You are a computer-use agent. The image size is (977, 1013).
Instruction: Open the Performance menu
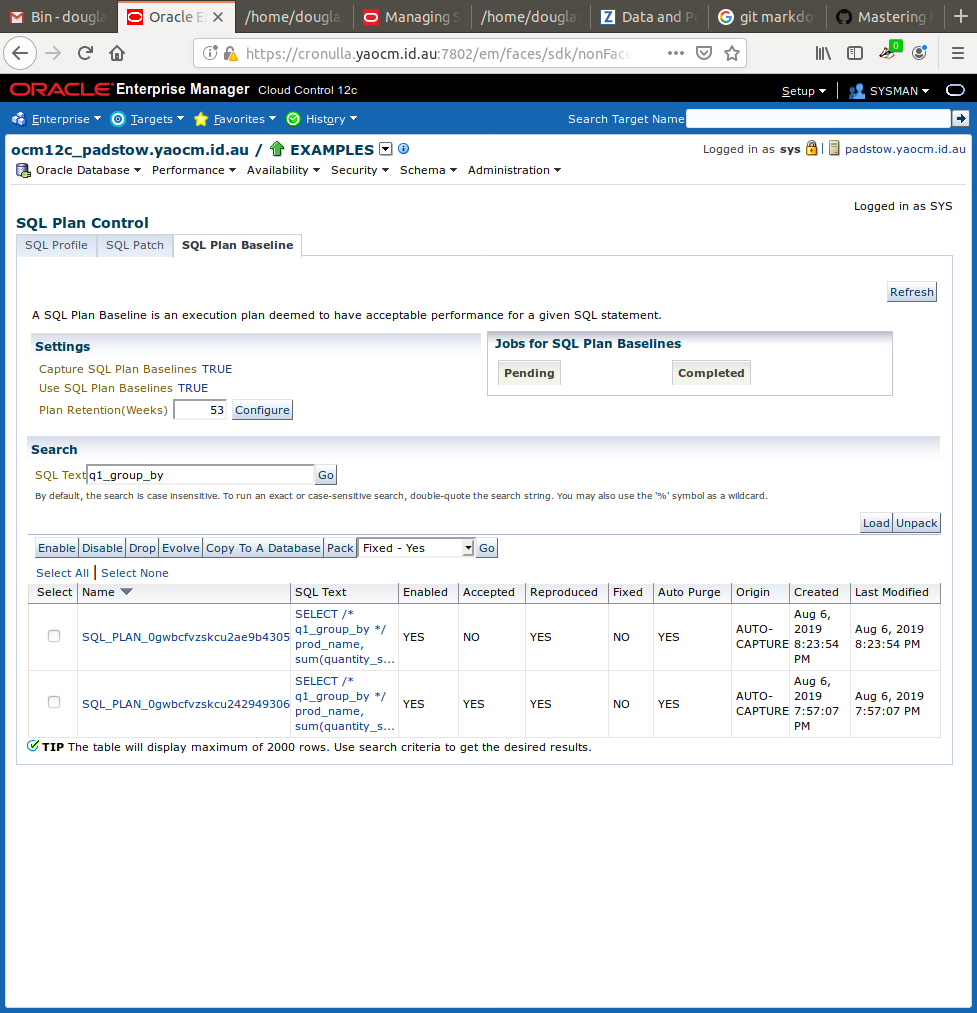click(194, 170)
